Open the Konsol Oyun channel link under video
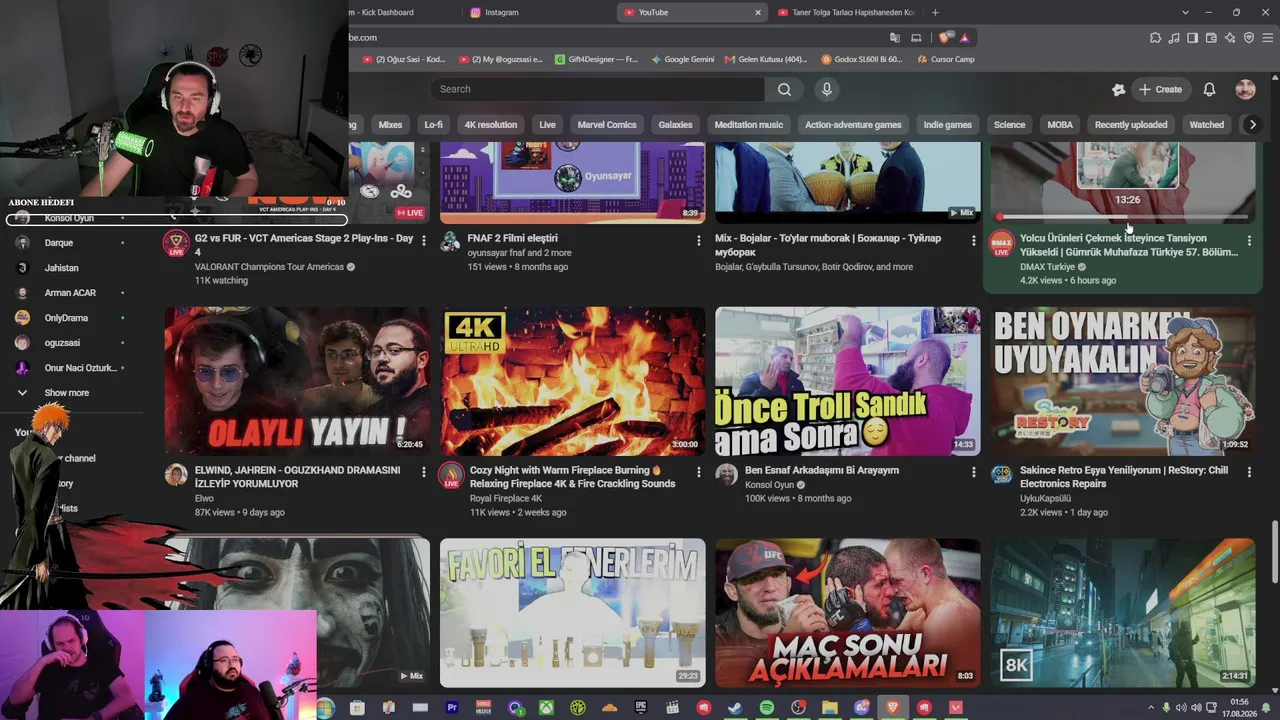Viewport: 1280px width, 720px height. click(769, 485)
